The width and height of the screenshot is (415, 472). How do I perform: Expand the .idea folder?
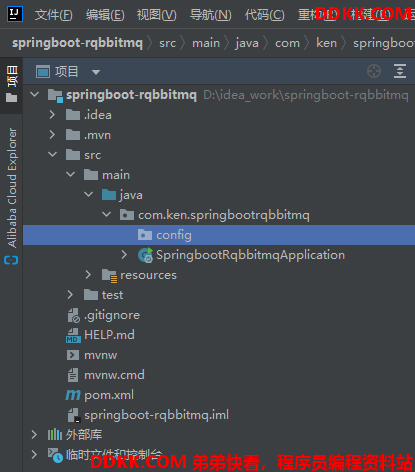52,115
